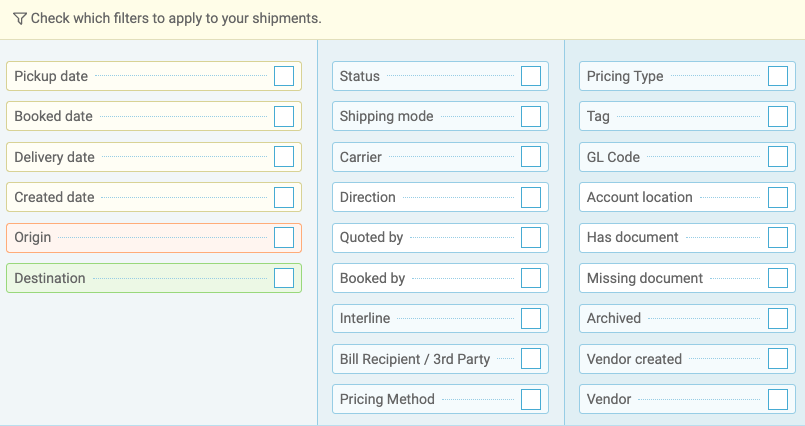Enable the Tag filter checkbox
Viewport: 805px width, 426px height.
tap(778, 117)
